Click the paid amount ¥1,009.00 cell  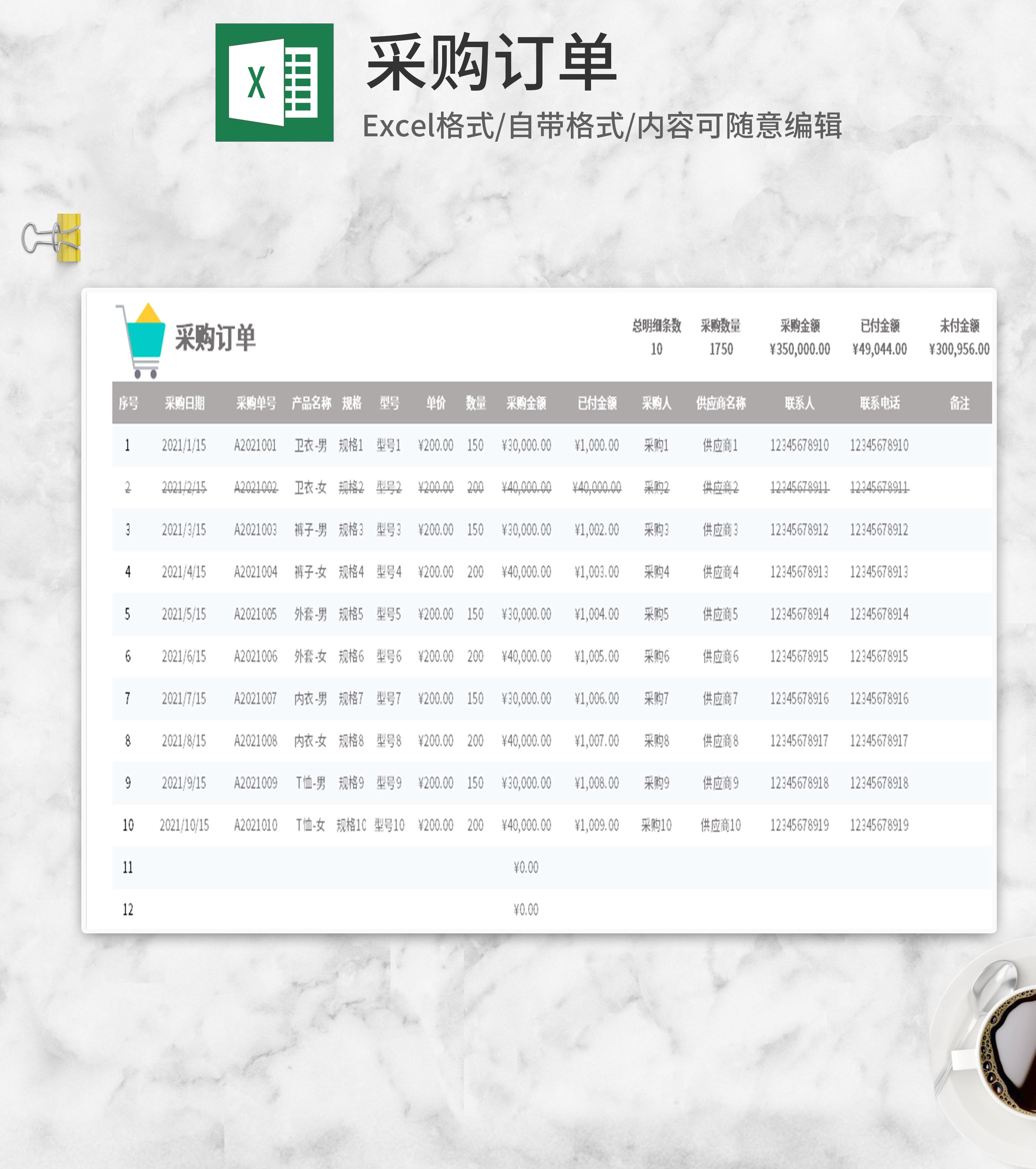click(597, 825)
